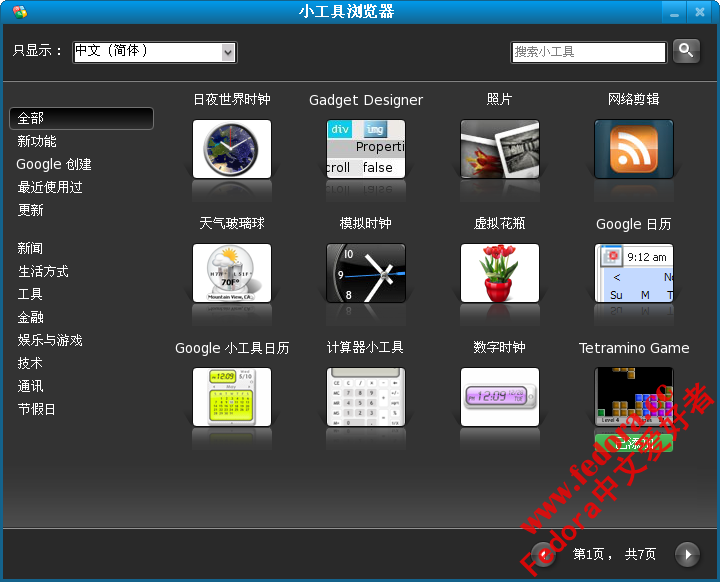Select the Gadget Designer icon

[366, 149]
